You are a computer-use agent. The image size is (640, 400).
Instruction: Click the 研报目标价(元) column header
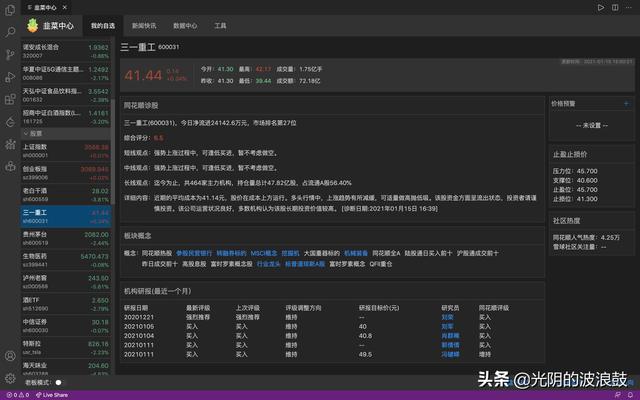pyautogui.click(x=379, y=308)
